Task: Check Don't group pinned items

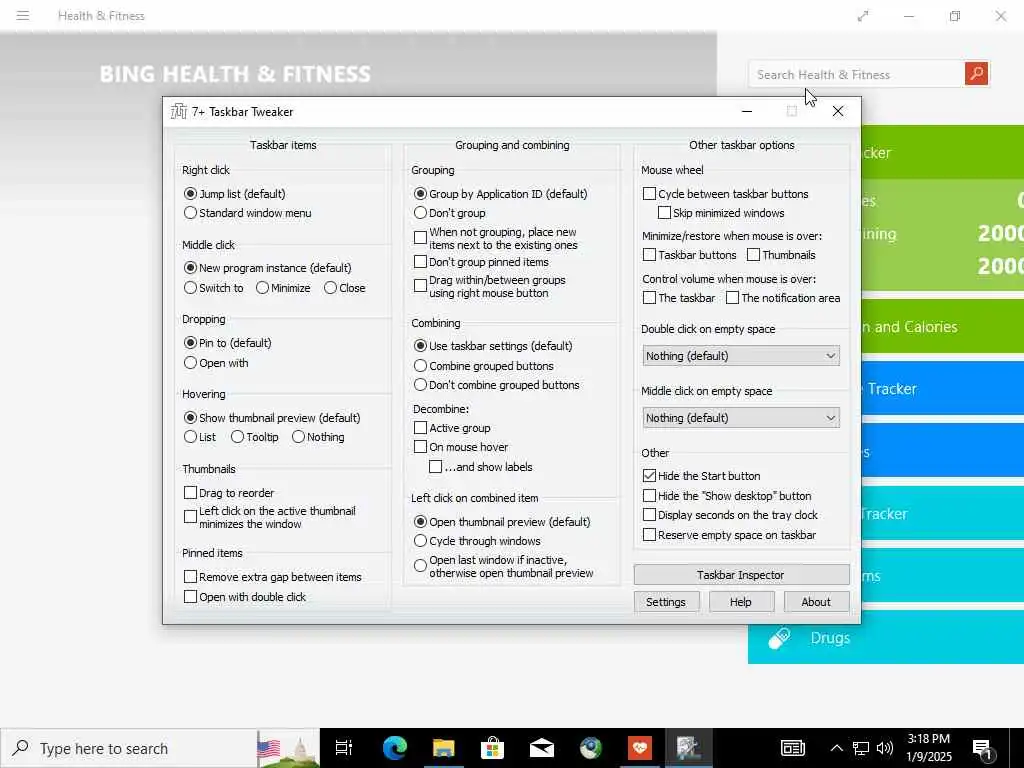Action: (481, 262)
